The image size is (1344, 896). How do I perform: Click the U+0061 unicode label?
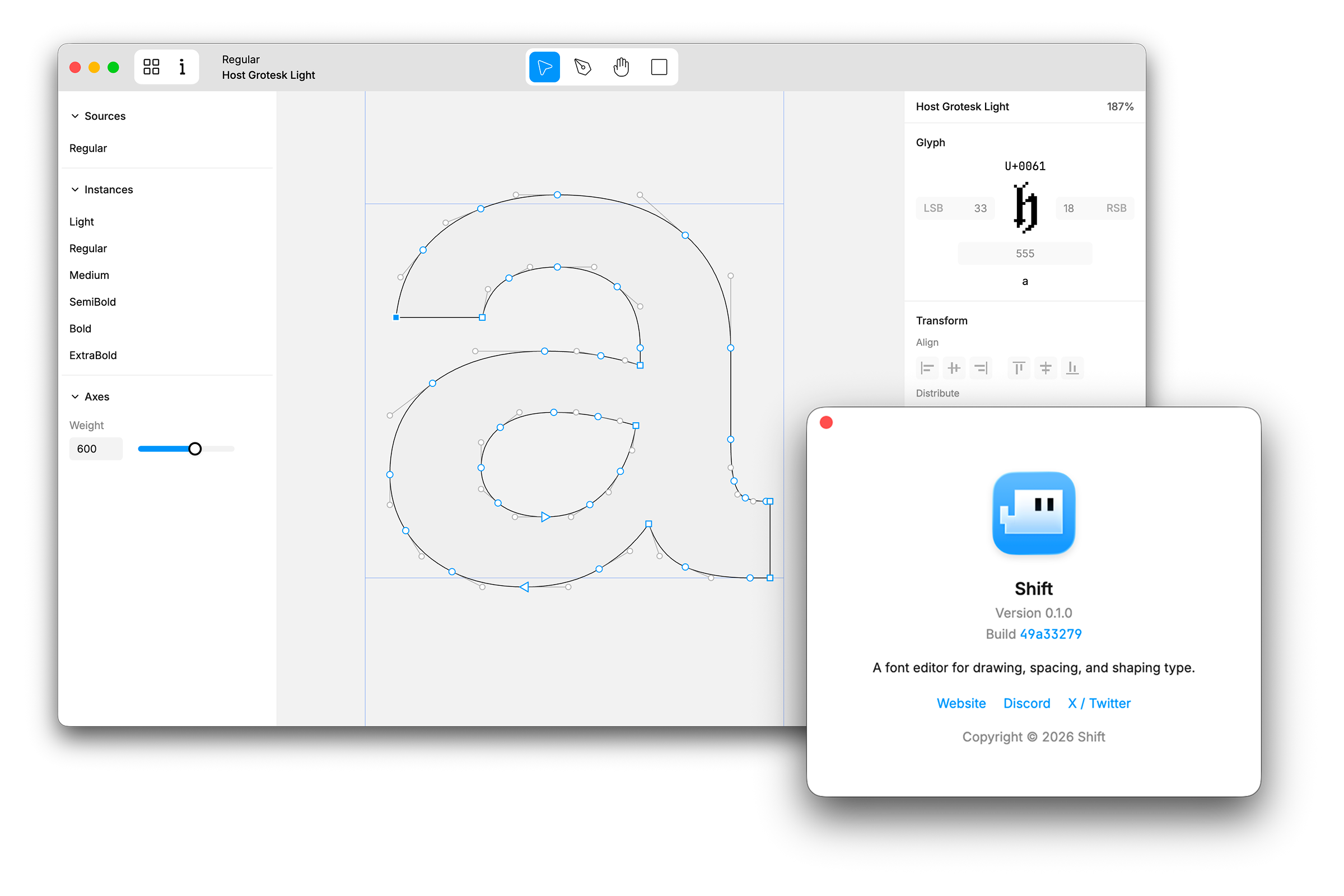pyautogui.click(x=1025, y=166)
